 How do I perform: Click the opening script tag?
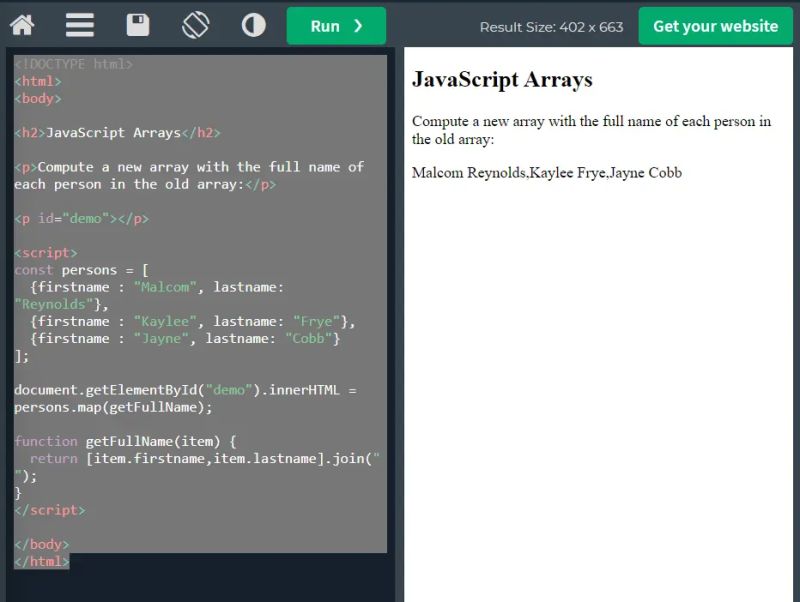(44, 252)
